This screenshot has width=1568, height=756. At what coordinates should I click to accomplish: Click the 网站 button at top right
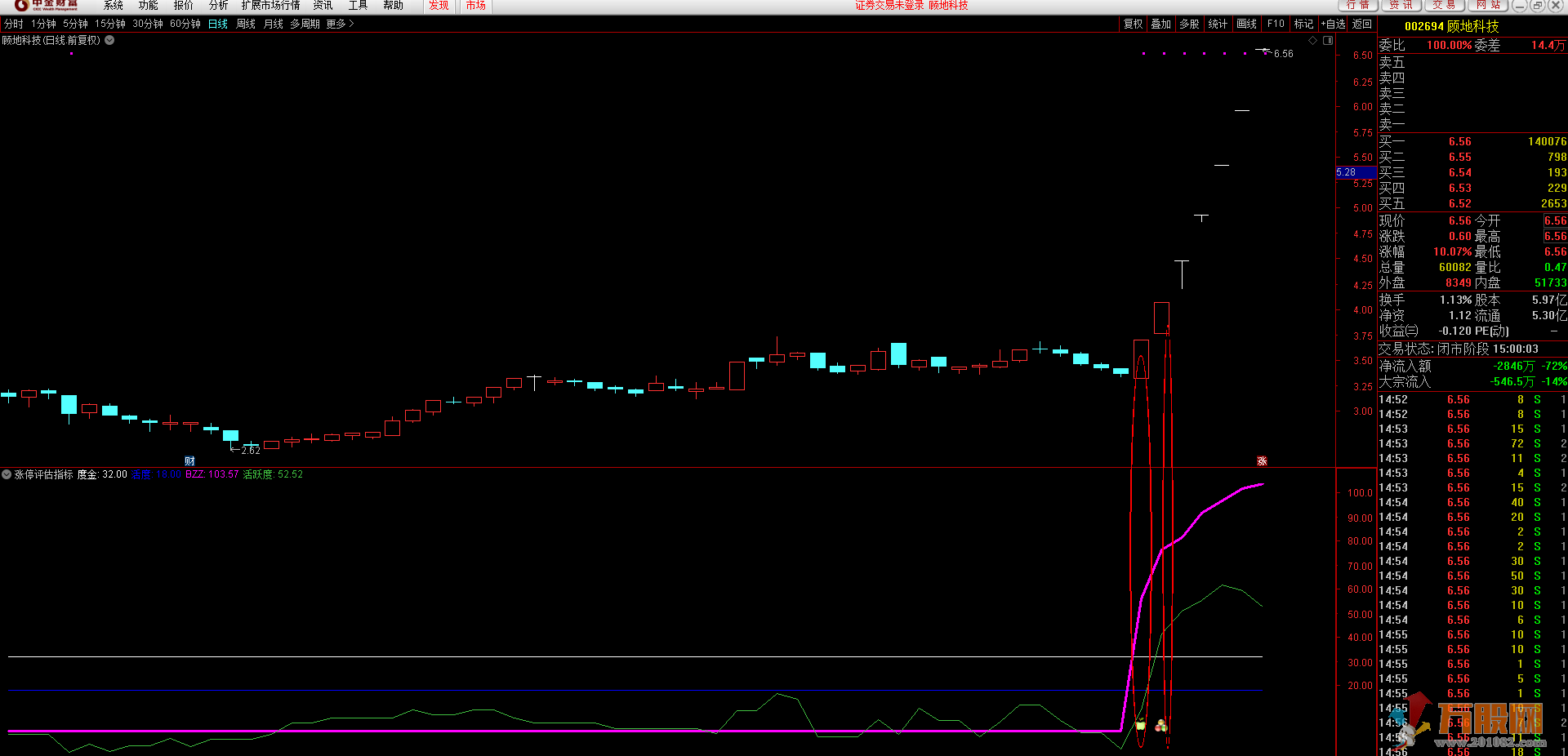1488,5
